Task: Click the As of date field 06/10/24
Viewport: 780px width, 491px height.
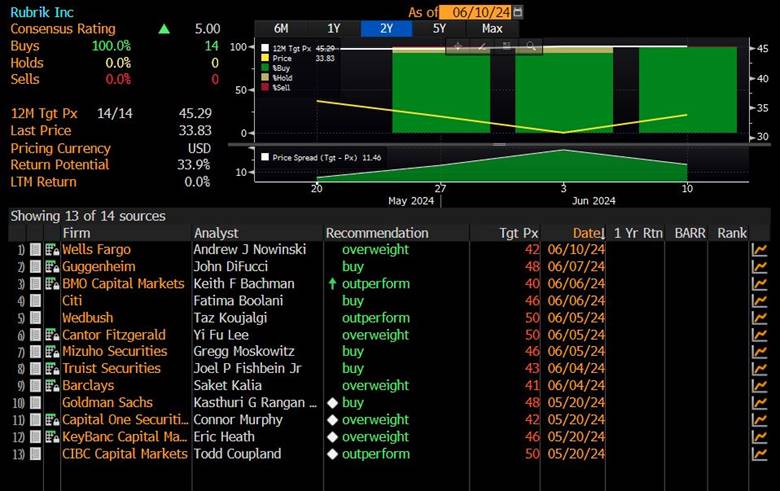Action: tap(476, 12)
